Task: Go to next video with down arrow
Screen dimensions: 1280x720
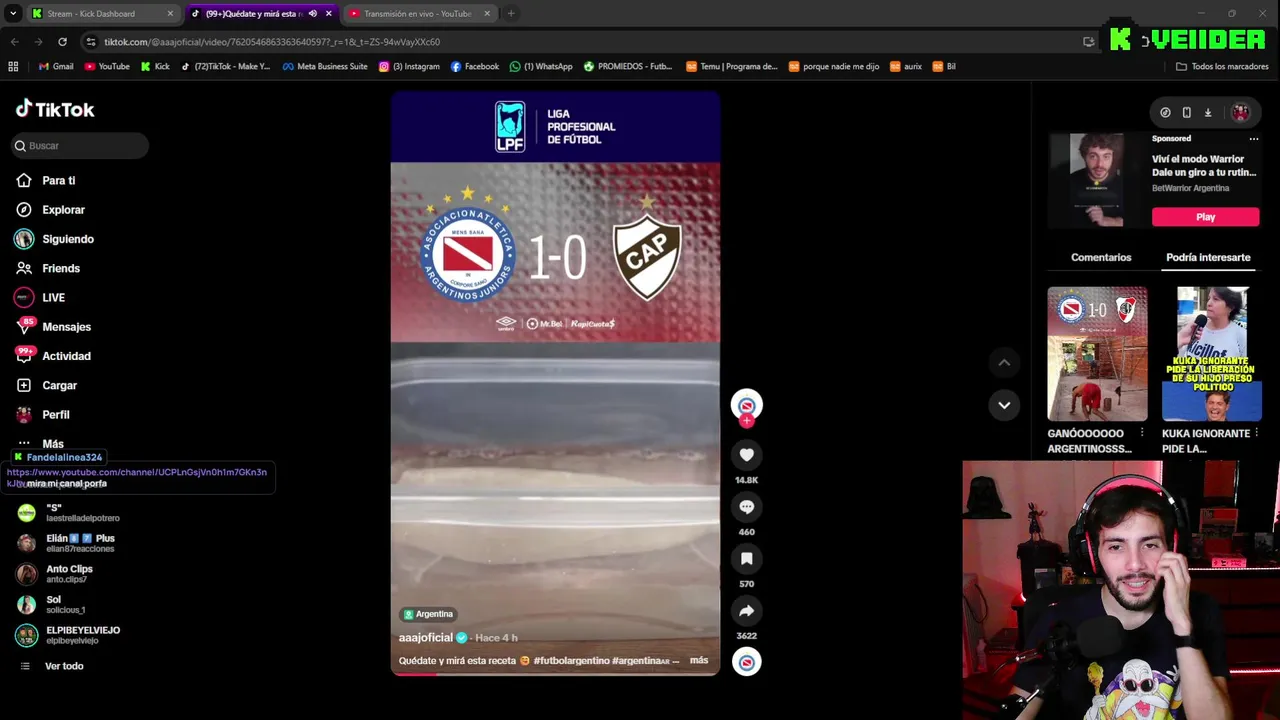Action: click(1004, 405)
